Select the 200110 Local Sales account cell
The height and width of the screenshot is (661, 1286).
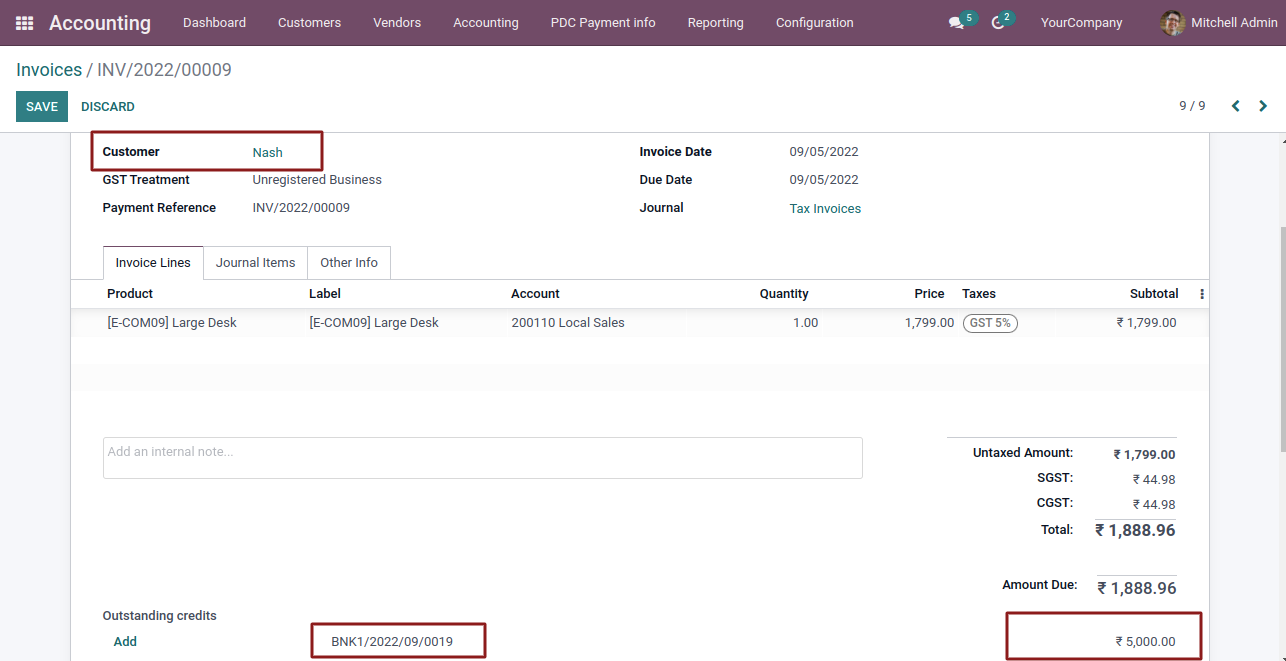coord(568,323)
